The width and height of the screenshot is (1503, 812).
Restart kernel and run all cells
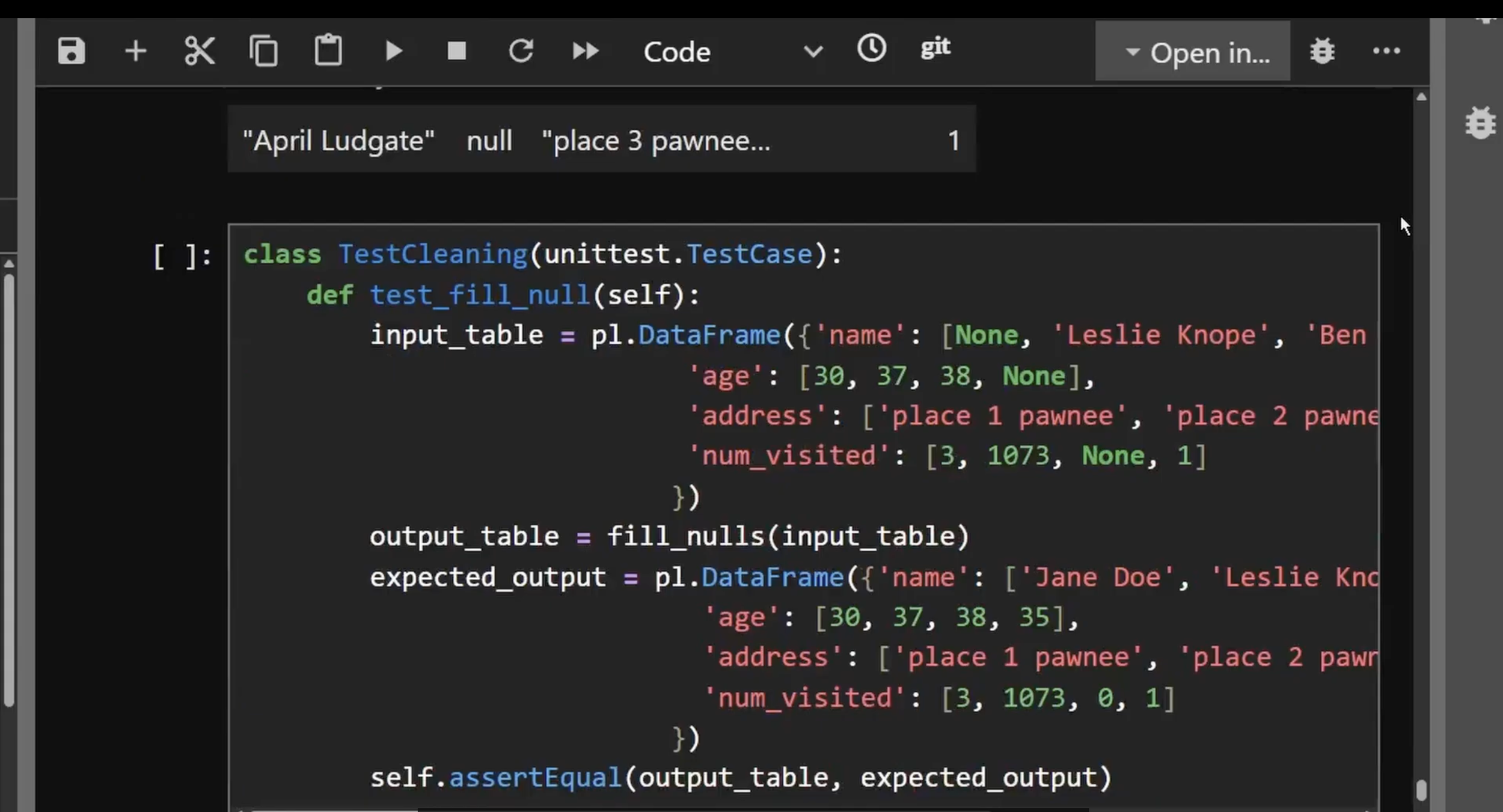tap(586, 51)
